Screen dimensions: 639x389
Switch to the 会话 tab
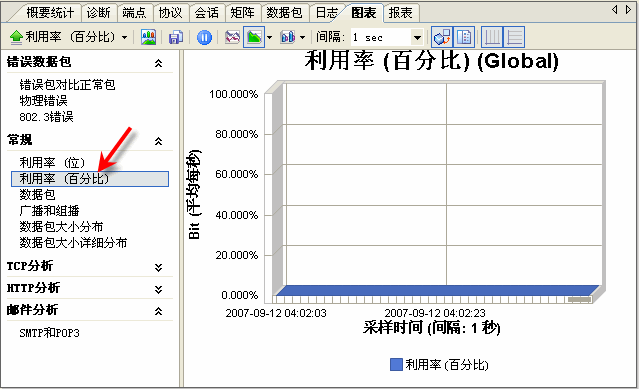207,13
